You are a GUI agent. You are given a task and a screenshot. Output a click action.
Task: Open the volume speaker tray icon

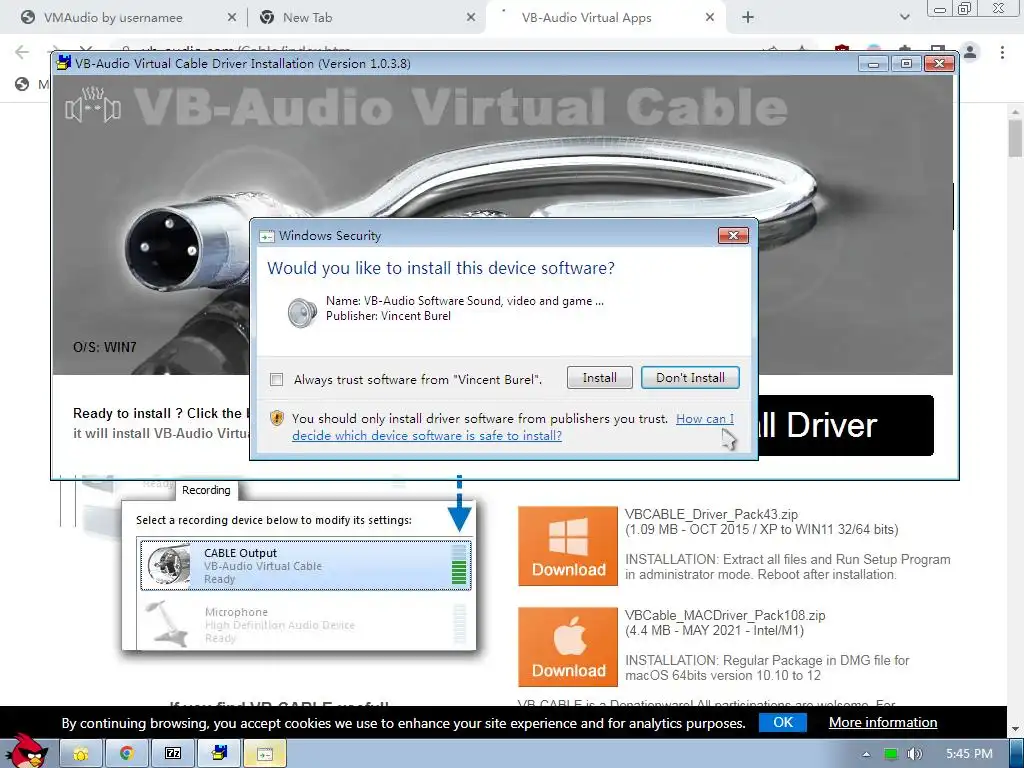pos(914,754)
